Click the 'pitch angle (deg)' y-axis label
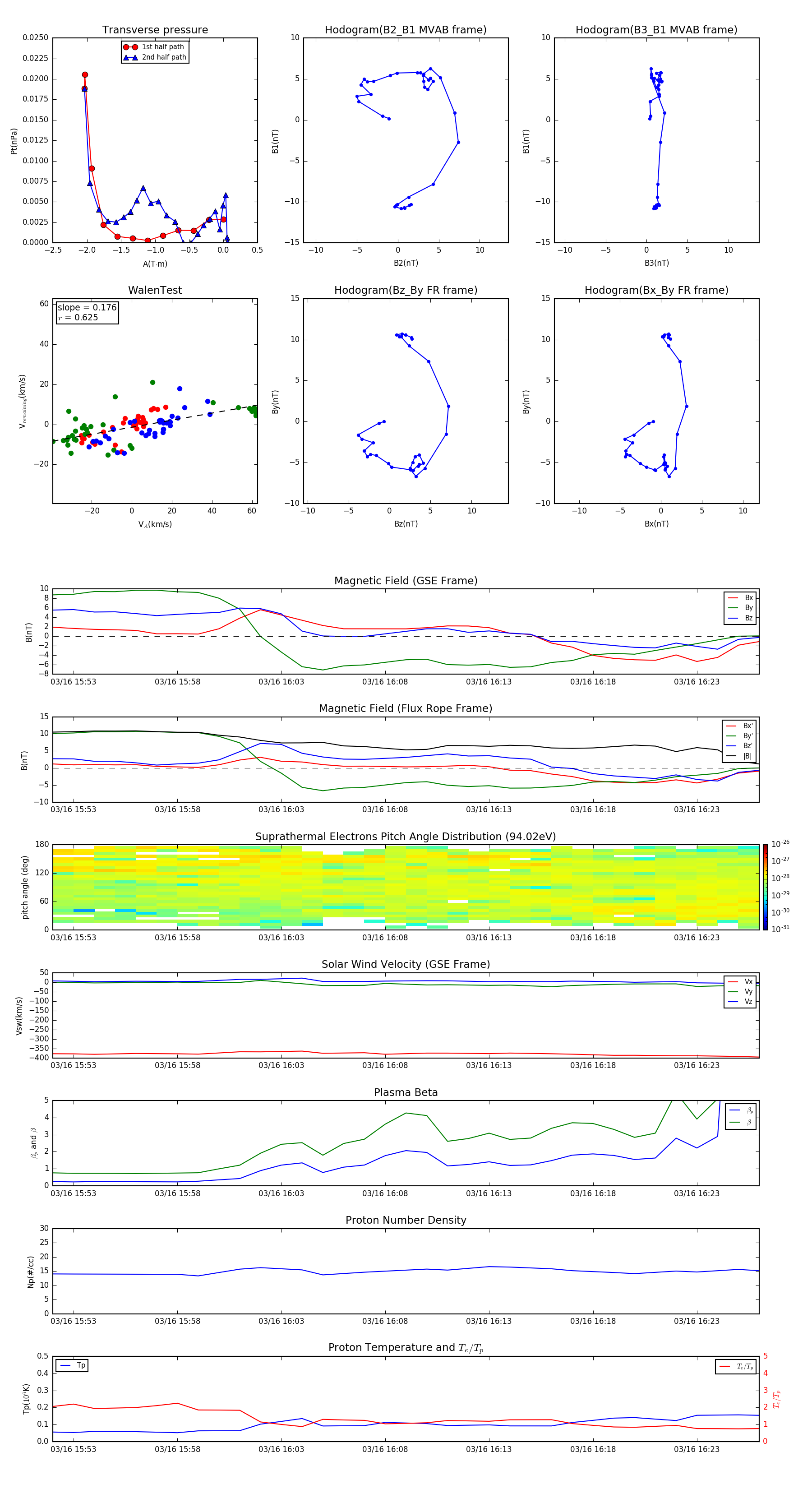 pos(25,887)
